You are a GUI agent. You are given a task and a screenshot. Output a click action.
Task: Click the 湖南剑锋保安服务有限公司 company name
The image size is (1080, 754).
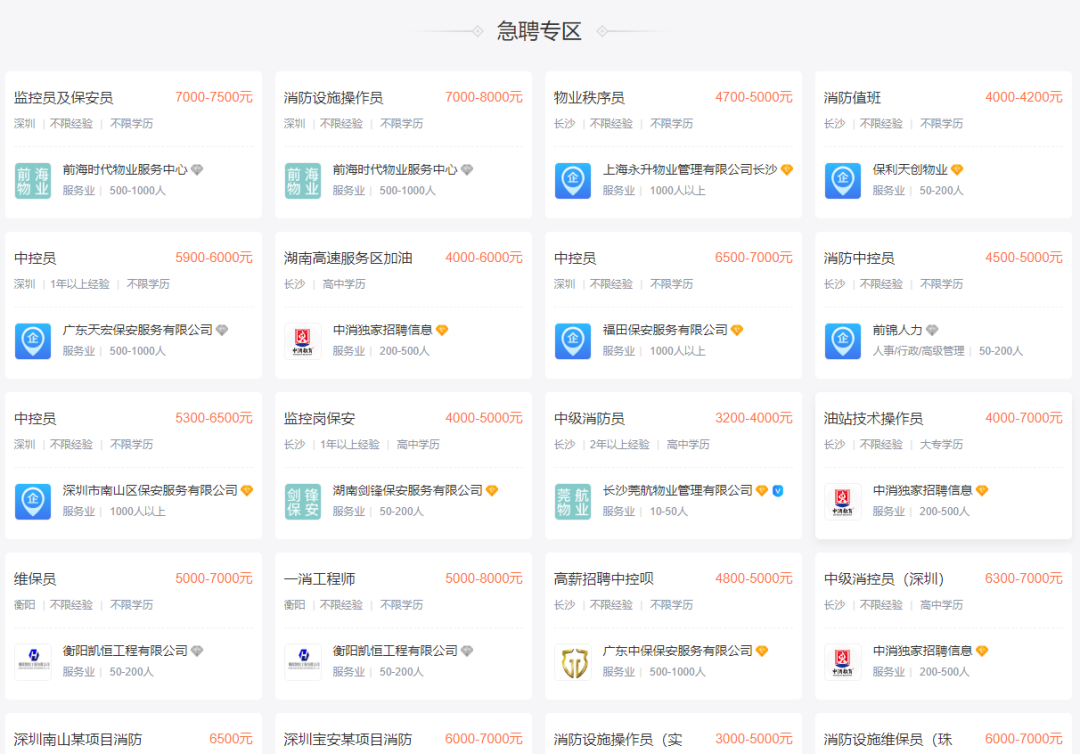407,491
